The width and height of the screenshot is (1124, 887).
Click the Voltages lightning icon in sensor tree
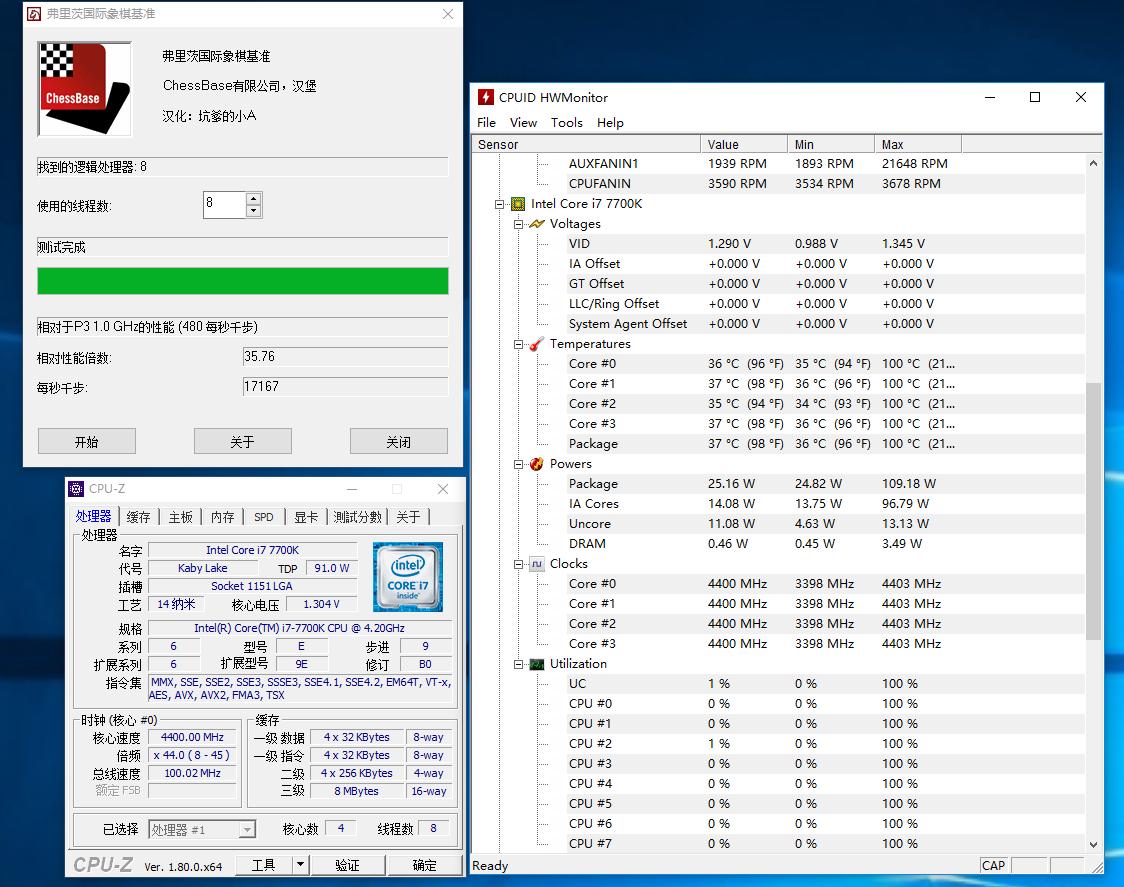pos(537,224)
